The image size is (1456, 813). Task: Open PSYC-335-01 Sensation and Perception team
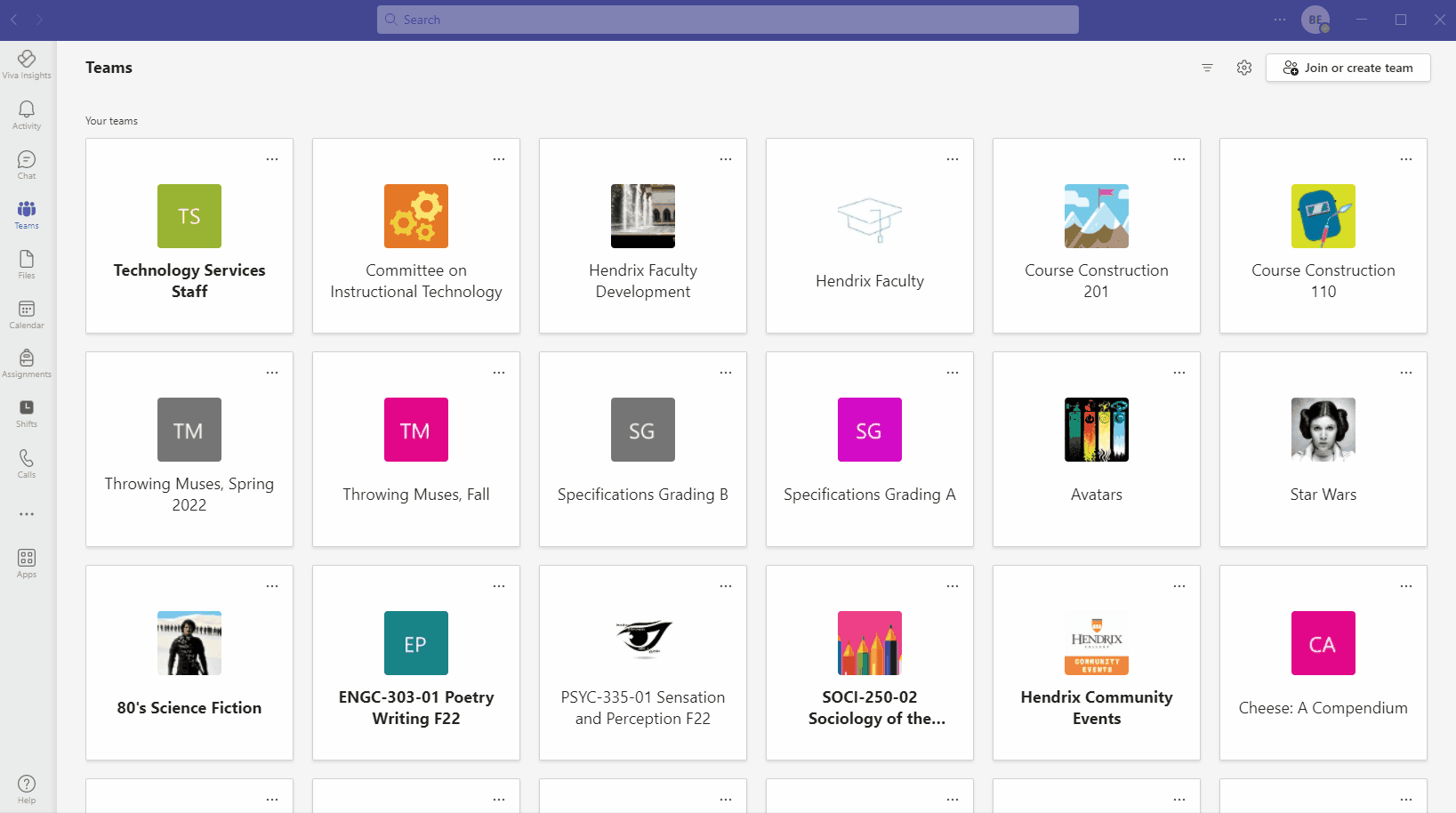[x=643, y=663]
